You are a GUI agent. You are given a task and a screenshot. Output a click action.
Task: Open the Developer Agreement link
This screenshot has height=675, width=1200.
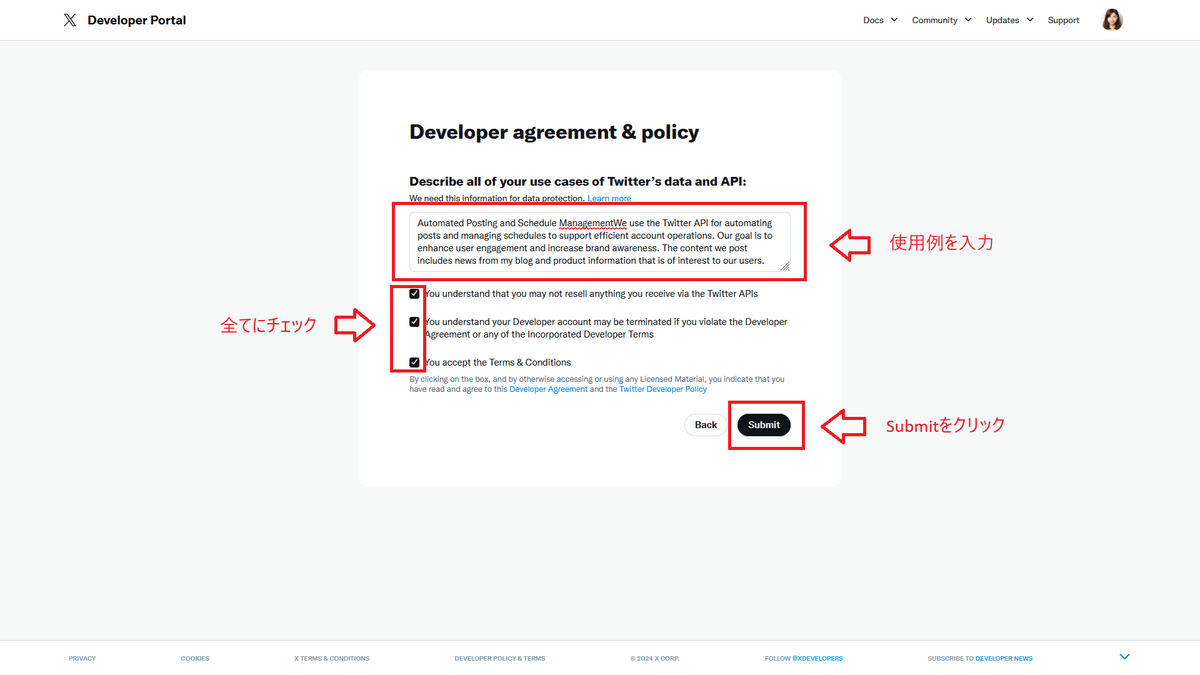[548, 389]
